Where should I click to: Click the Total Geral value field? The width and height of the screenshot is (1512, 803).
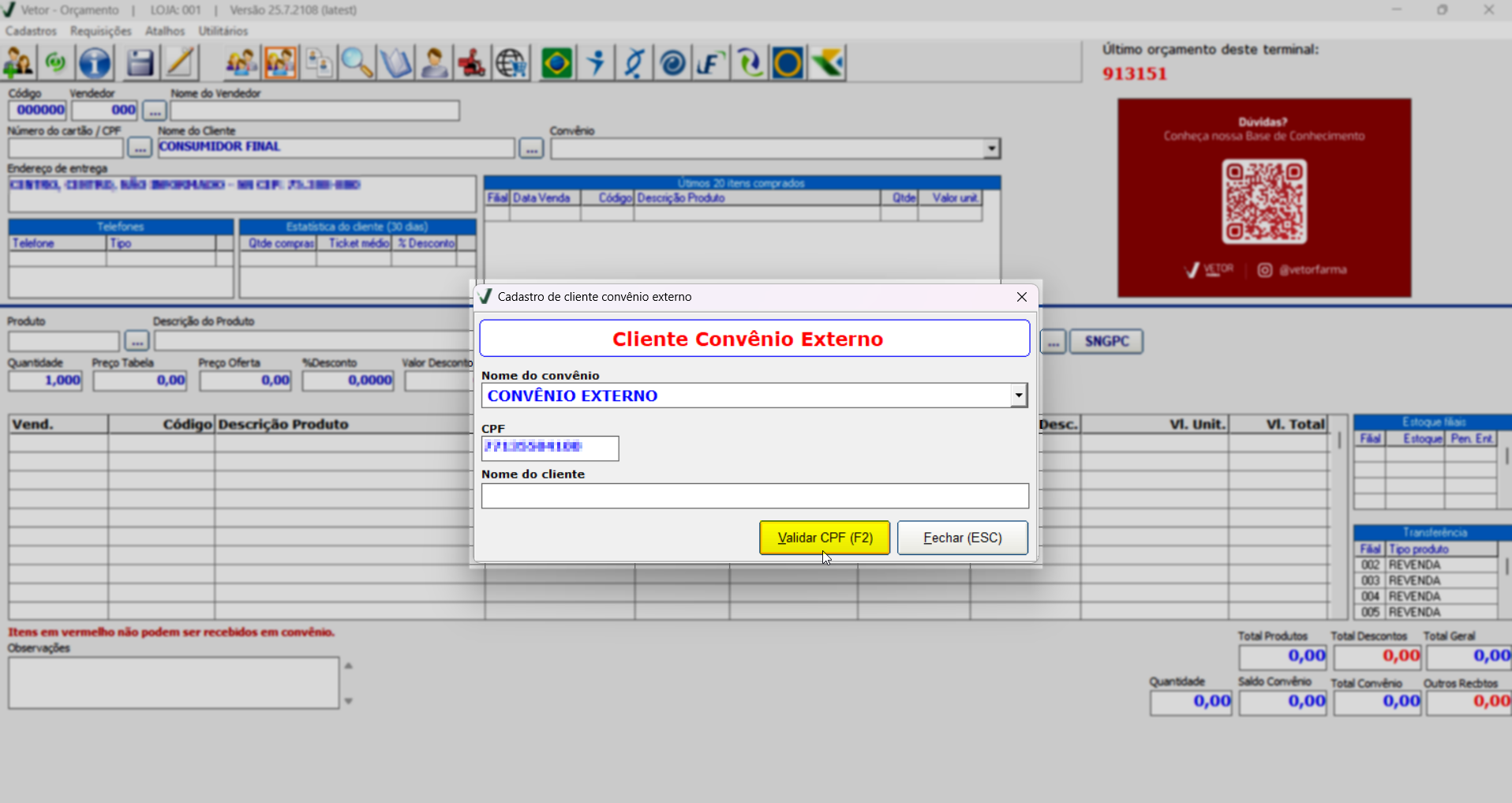(x=1469, y=656)
